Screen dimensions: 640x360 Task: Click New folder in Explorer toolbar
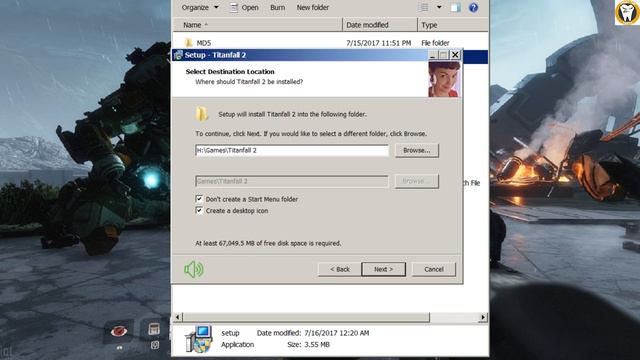point(313,7)
